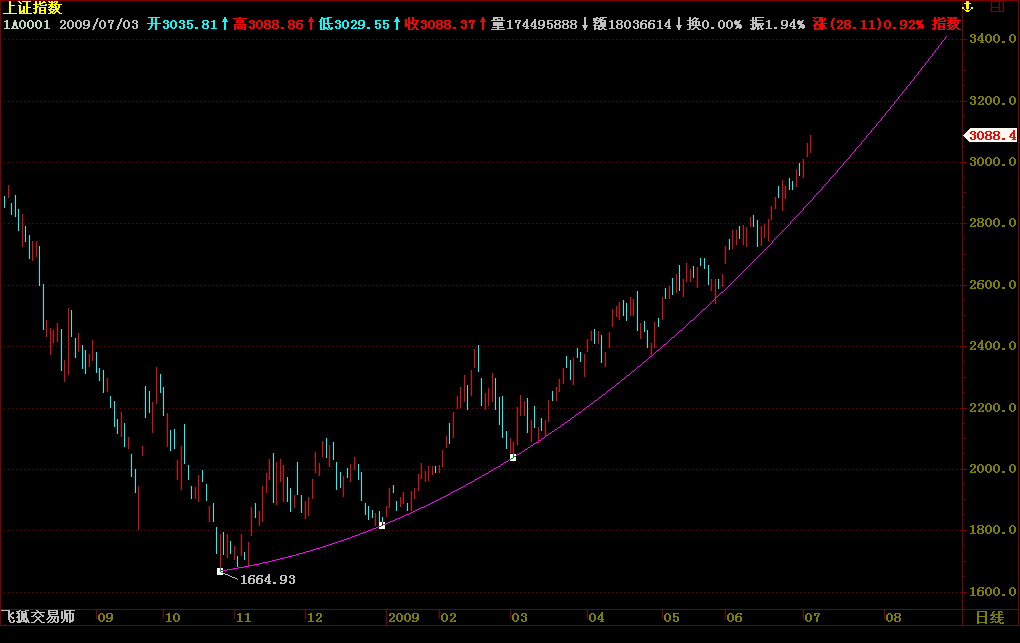The height and width of the screenshot is (643, 1020).
Task: Click the 1664.93 low price label
Action: pyautogui.click(x=267, y=579)
